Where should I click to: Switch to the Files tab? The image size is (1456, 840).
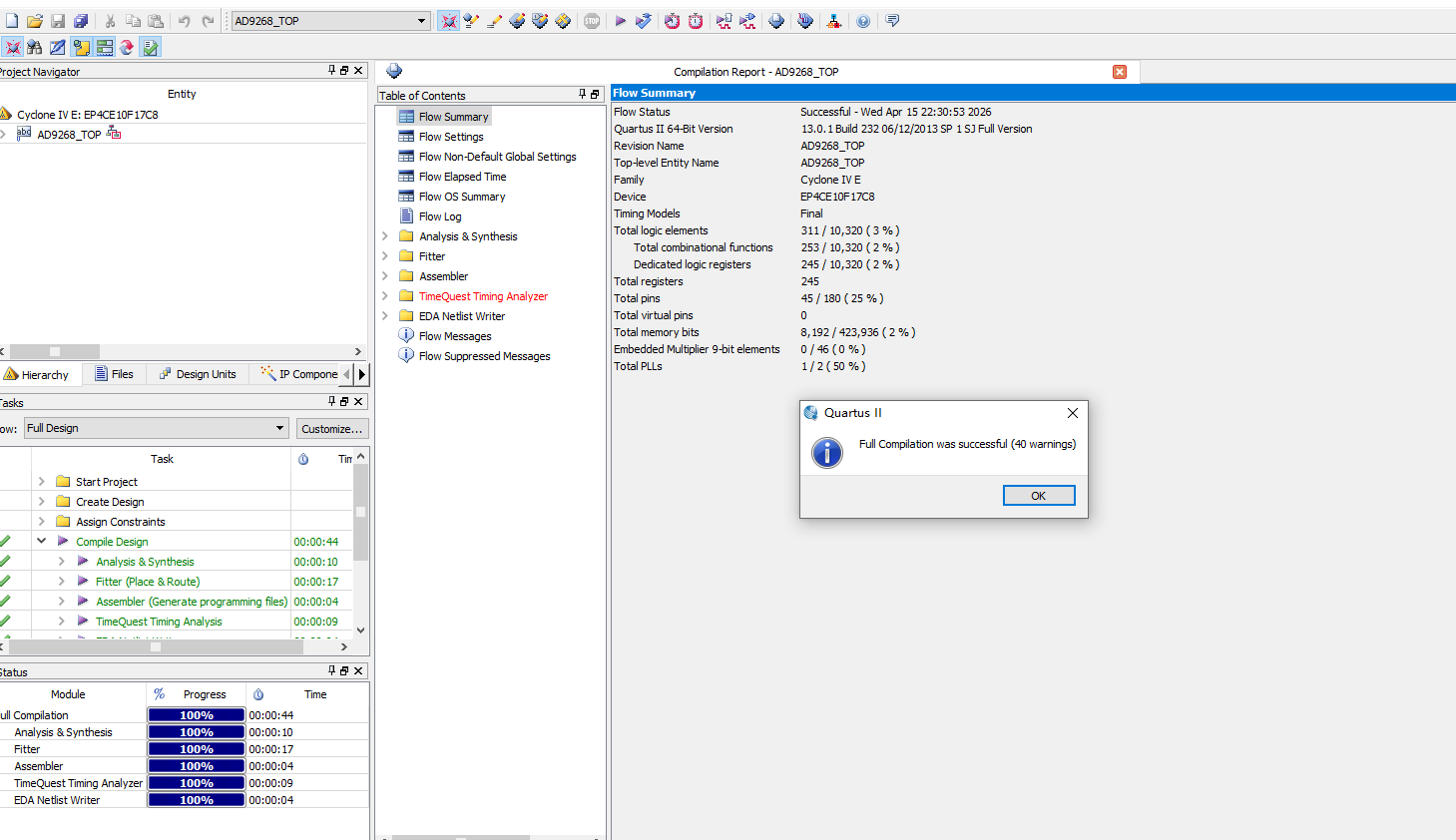click(114, 374)
